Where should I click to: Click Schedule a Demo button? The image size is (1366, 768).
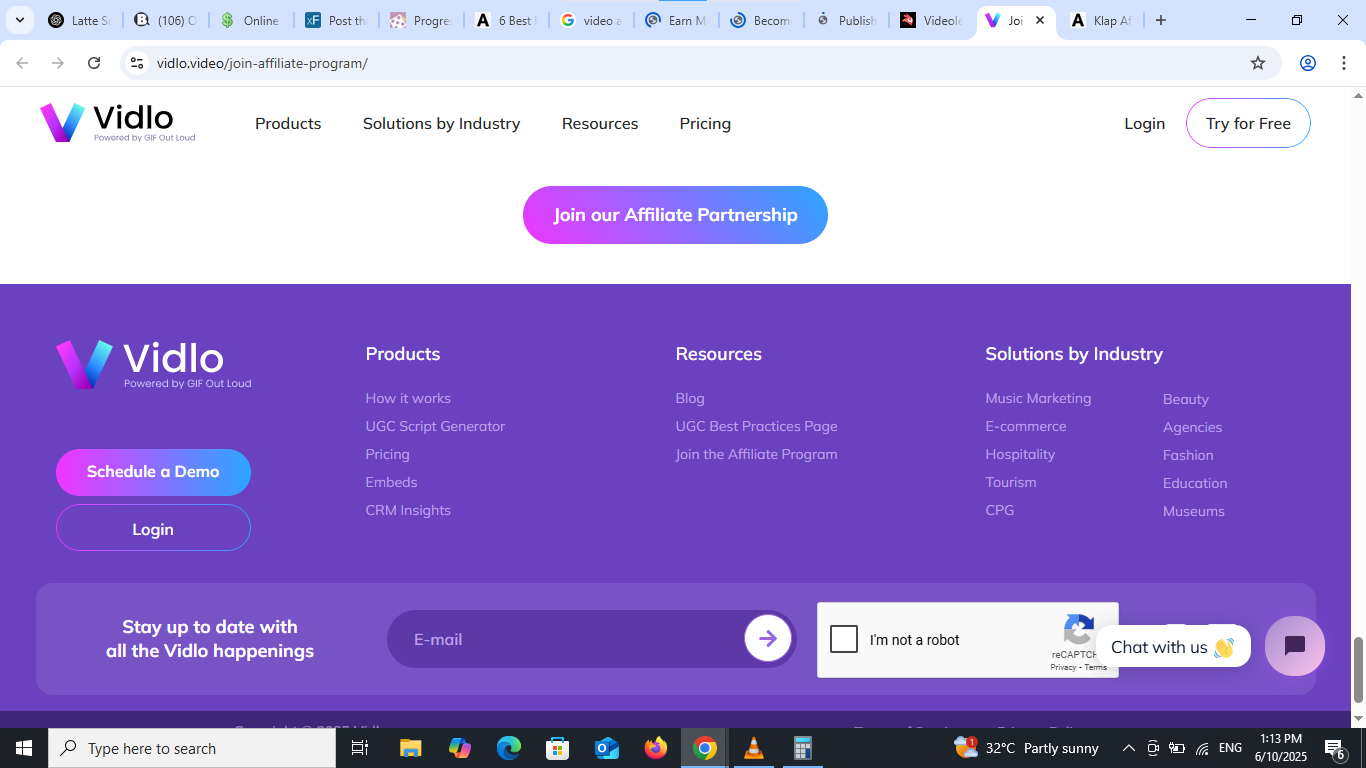pos(153,472)
